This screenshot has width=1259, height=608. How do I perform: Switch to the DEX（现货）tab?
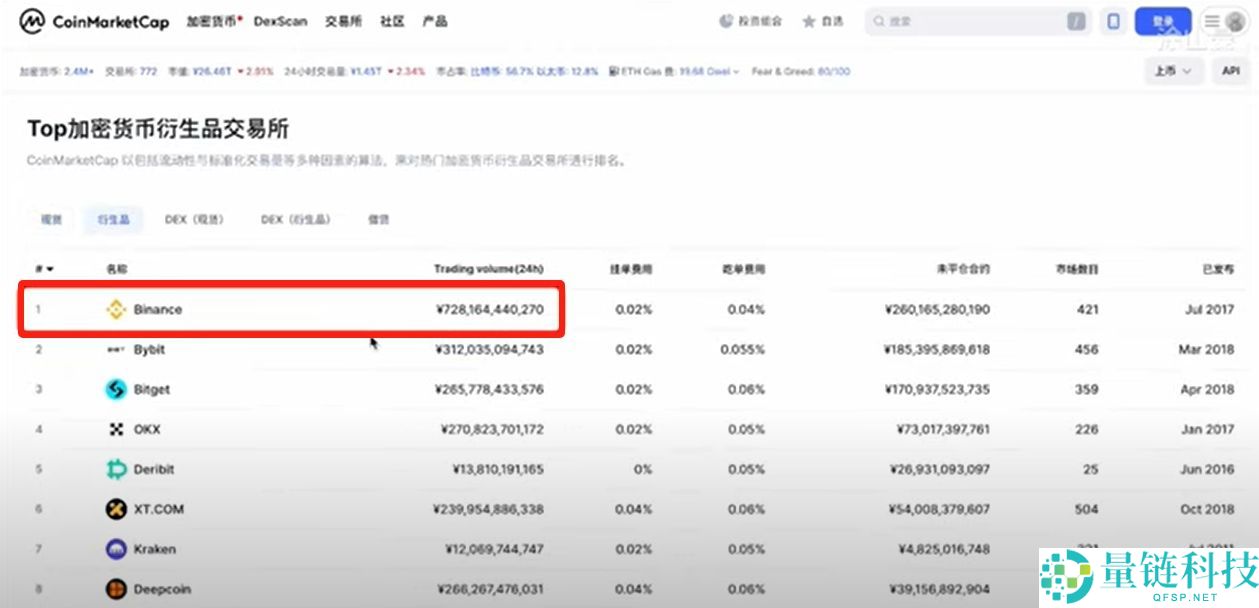(194, 219)
